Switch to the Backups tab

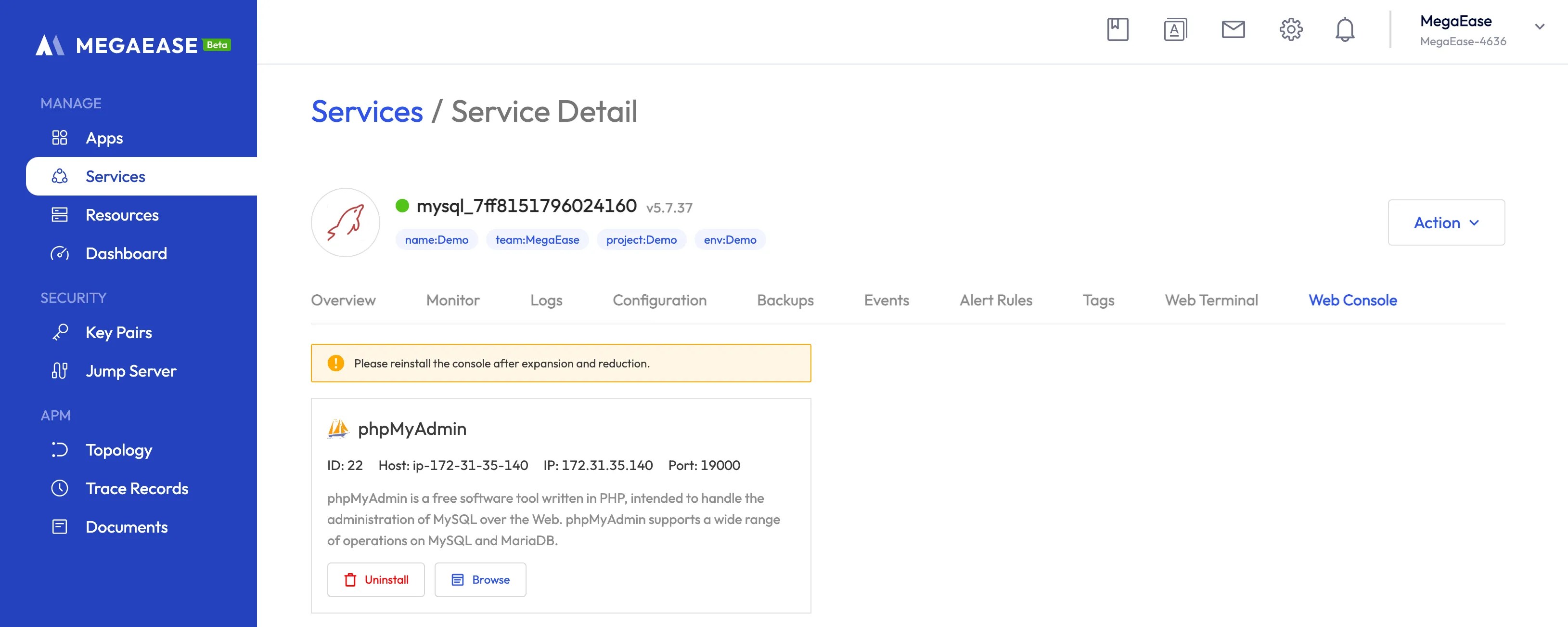(x=785, y=300)
